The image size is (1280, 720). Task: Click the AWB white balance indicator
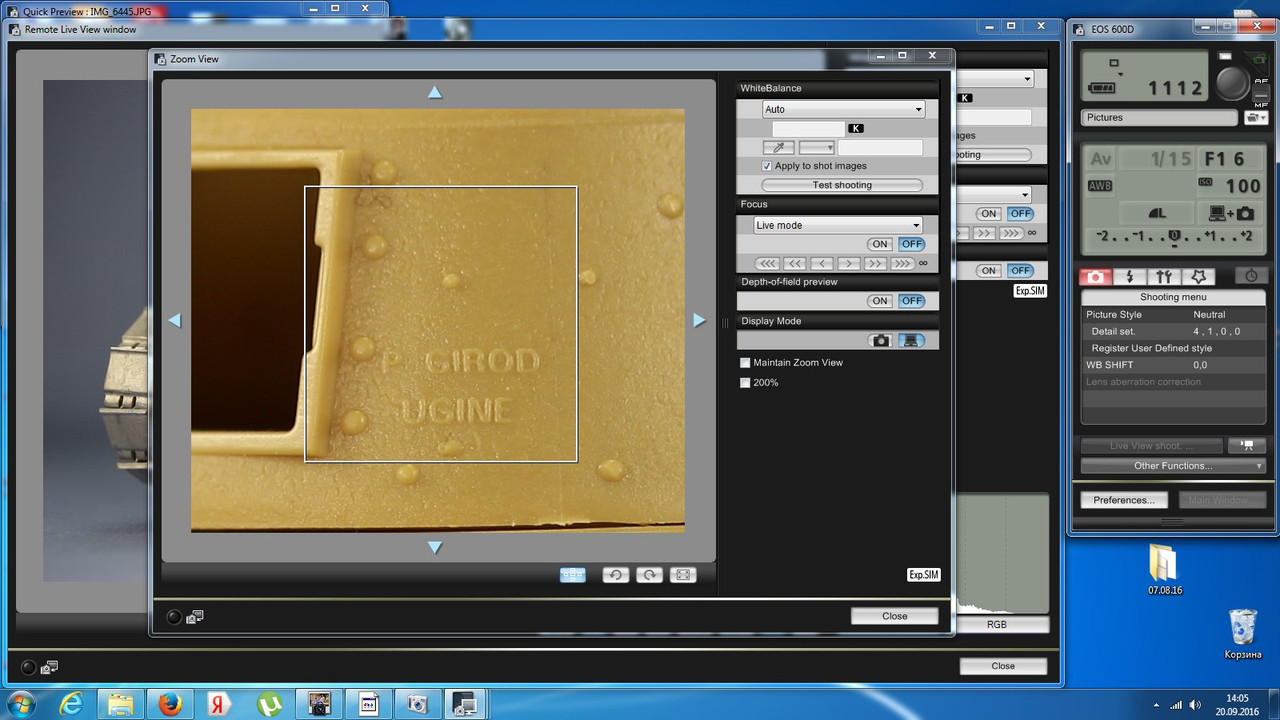click(1100, 186)
